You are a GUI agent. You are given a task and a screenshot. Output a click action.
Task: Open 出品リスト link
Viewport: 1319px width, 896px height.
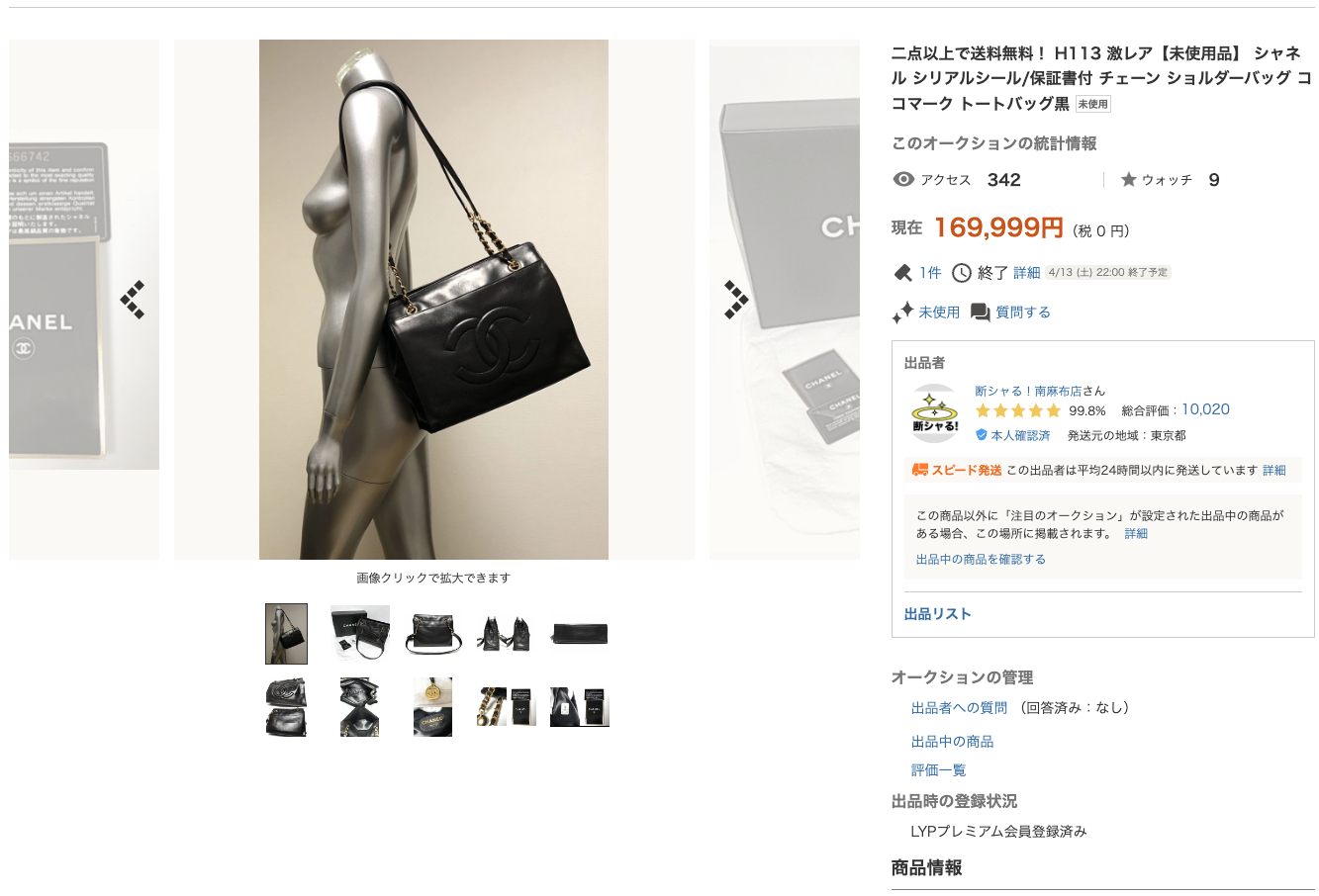click(x=938, y=614)
